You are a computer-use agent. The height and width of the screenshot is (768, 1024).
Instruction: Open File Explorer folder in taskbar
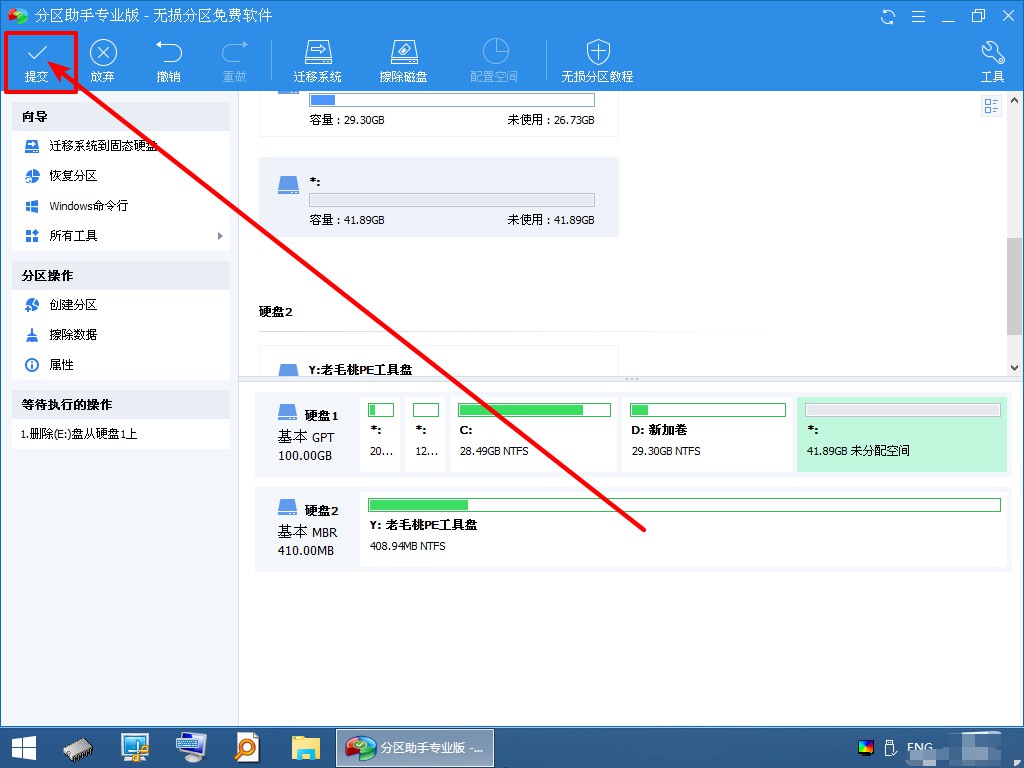point(306,748)
